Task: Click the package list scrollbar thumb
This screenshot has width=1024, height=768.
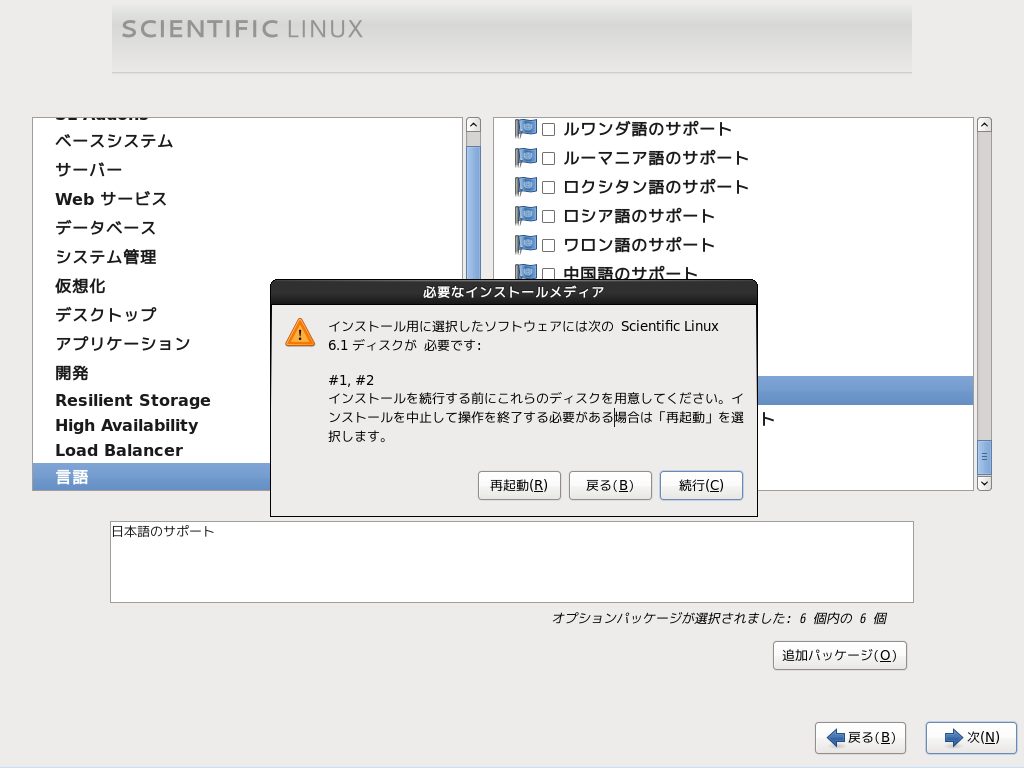Action: coord(984,457)
